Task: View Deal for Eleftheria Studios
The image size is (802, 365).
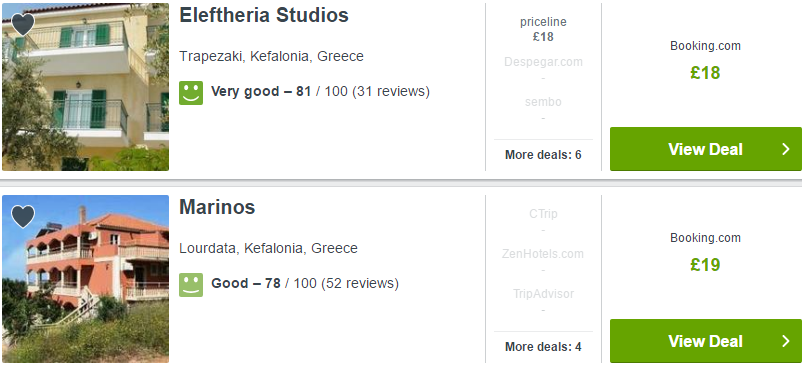Action: (706, 149)
